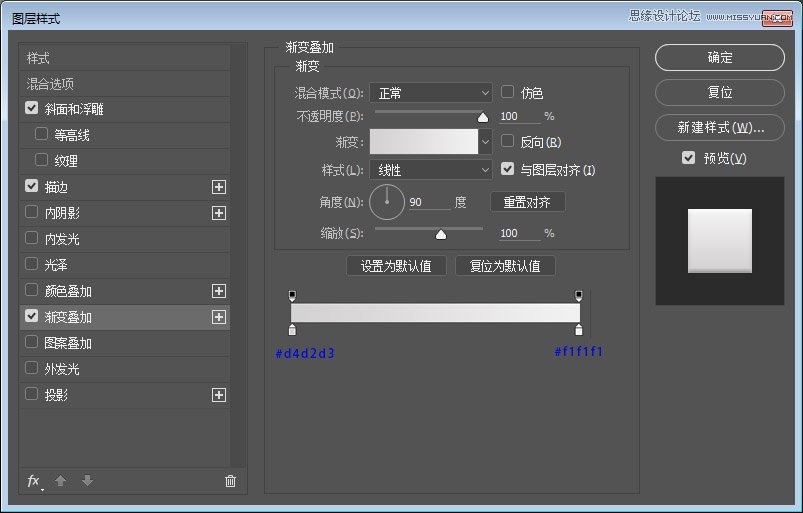Select 混合选项 in the styles list
The width and height of the screenshot is (803, 513).
(x=50, y=84)
